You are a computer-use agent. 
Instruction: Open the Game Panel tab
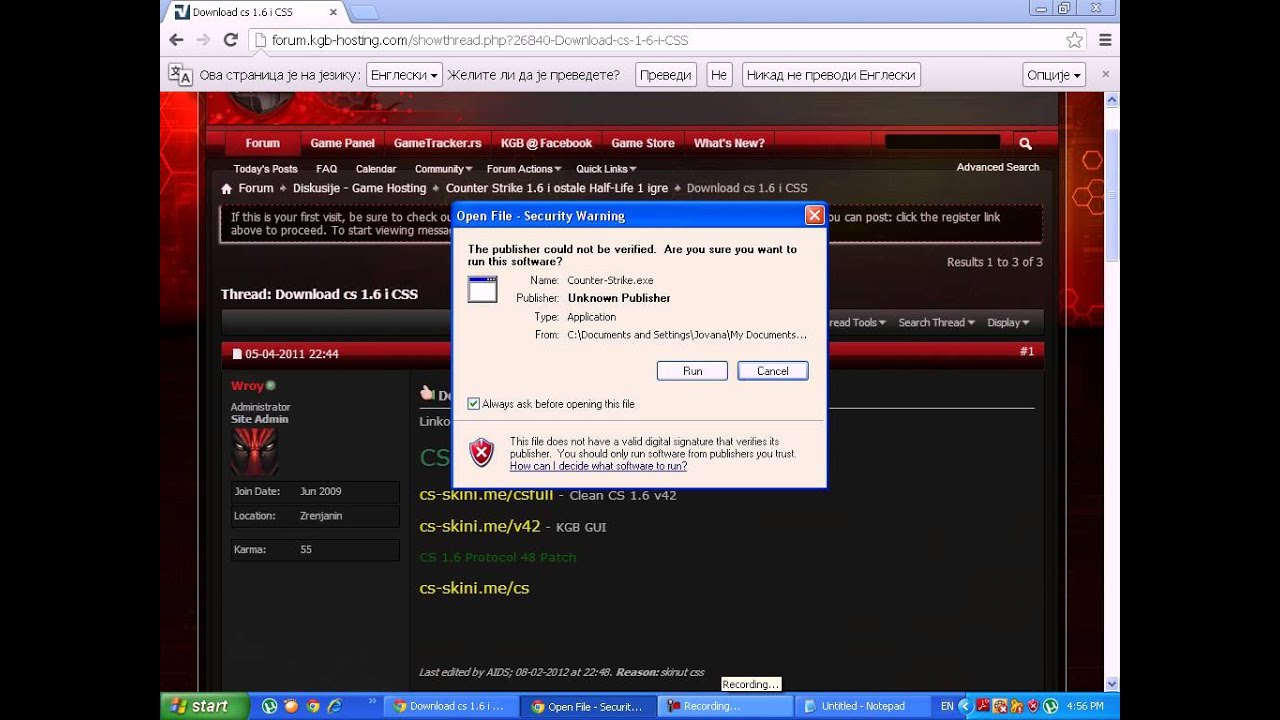[x=342, y=143]
